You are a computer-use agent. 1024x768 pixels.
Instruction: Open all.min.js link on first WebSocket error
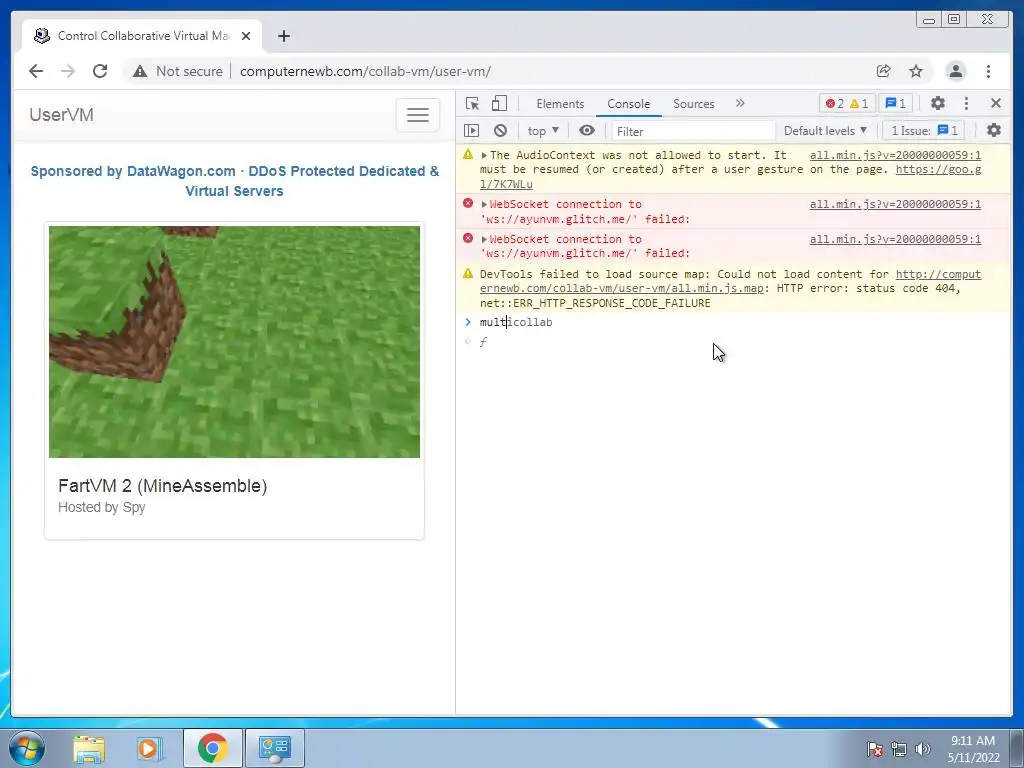(895, 204)
